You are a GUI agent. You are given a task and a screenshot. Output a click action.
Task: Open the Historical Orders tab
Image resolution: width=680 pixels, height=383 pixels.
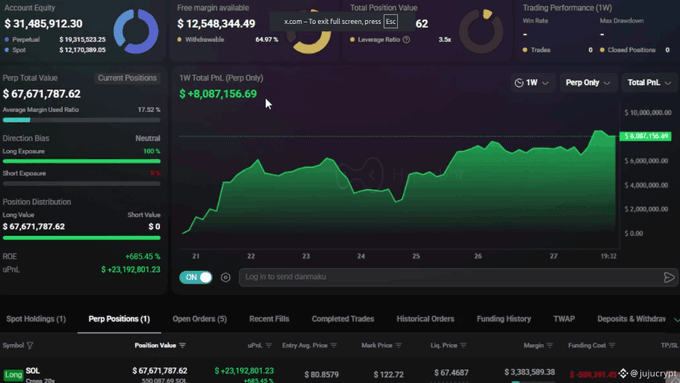click(425, 319)
